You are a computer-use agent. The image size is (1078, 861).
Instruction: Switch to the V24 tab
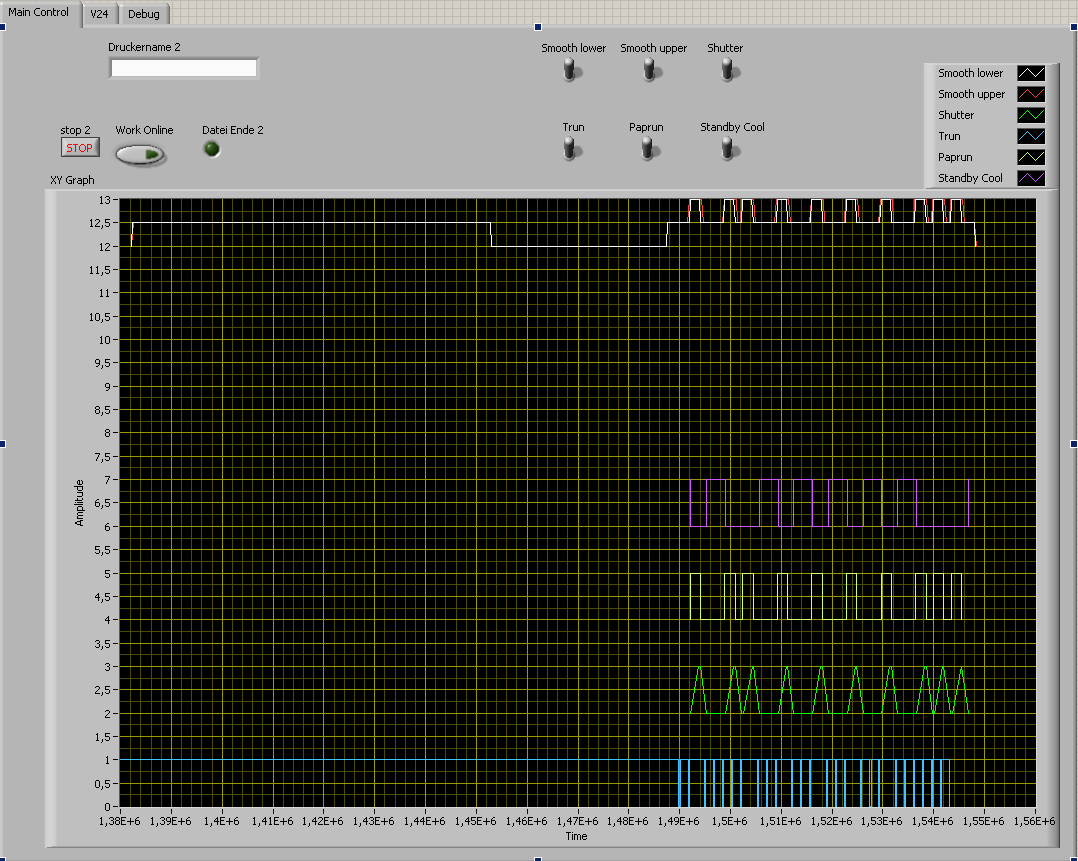click(99, 14)
